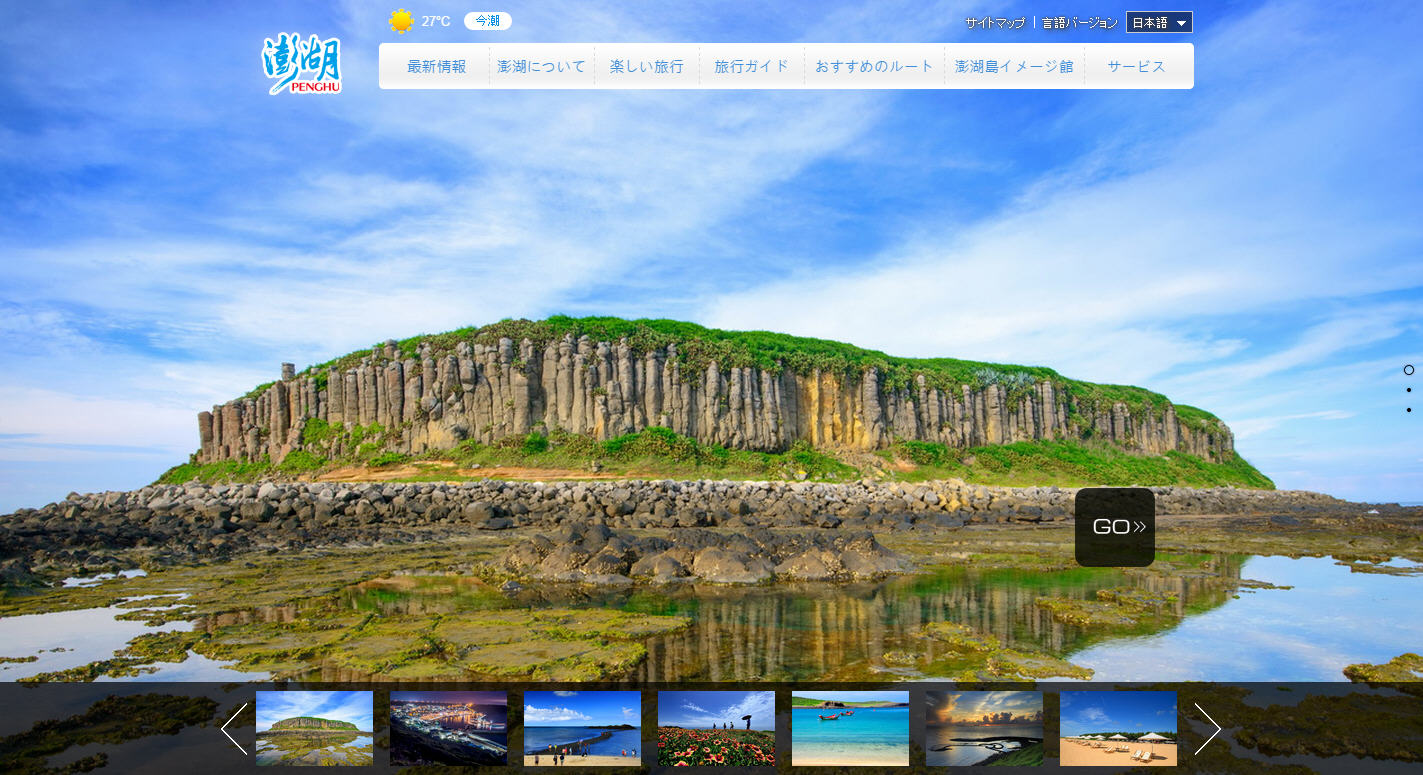Click the Penghu logo
The image size is (1423, 775).
coord(302,65)
